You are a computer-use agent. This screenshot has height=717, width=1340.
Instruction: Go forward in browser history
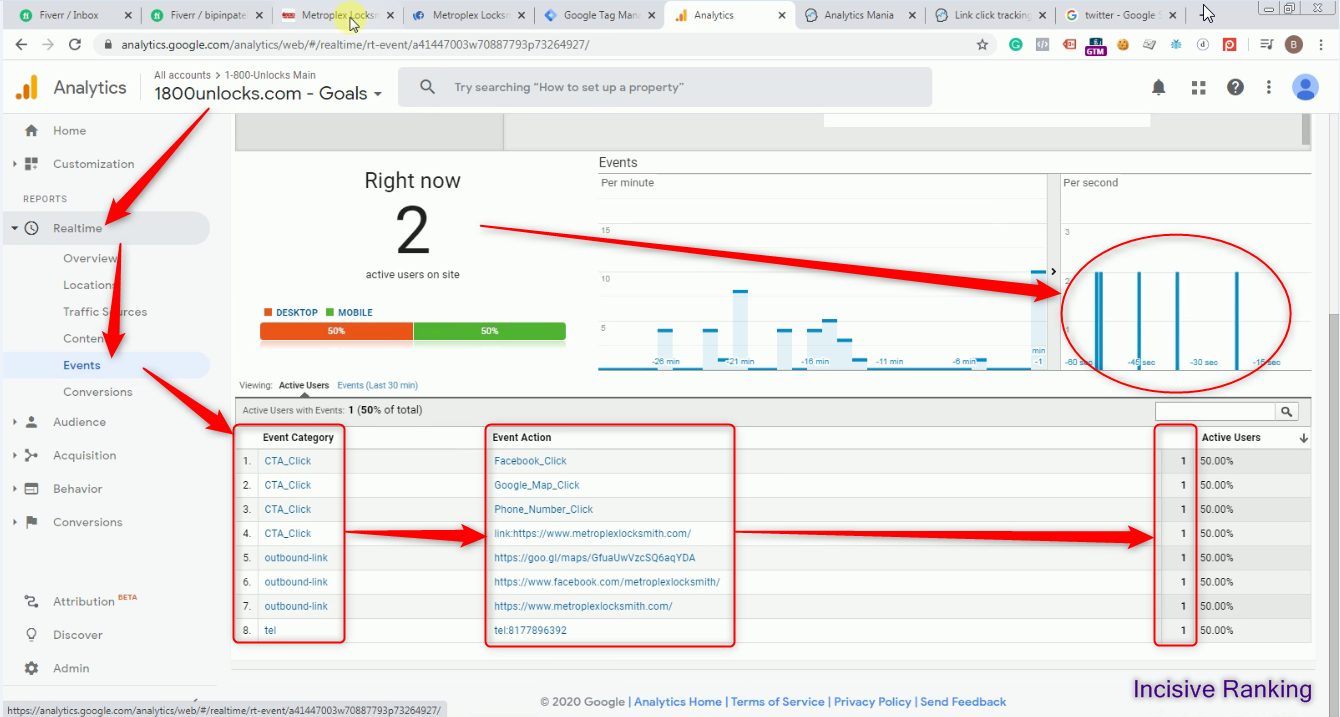coord(48,45)
